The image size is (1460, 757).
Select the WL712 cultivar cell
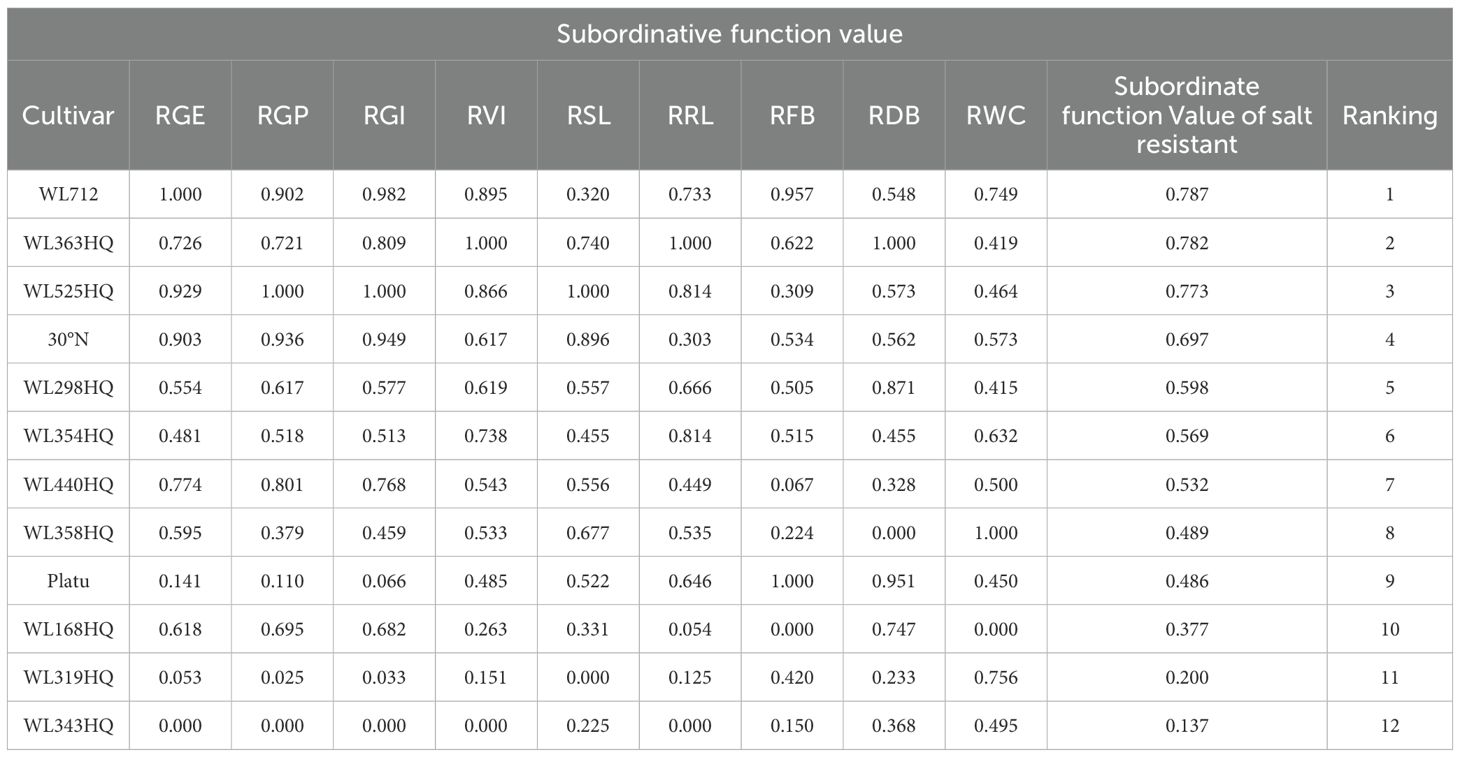point(68,194)
